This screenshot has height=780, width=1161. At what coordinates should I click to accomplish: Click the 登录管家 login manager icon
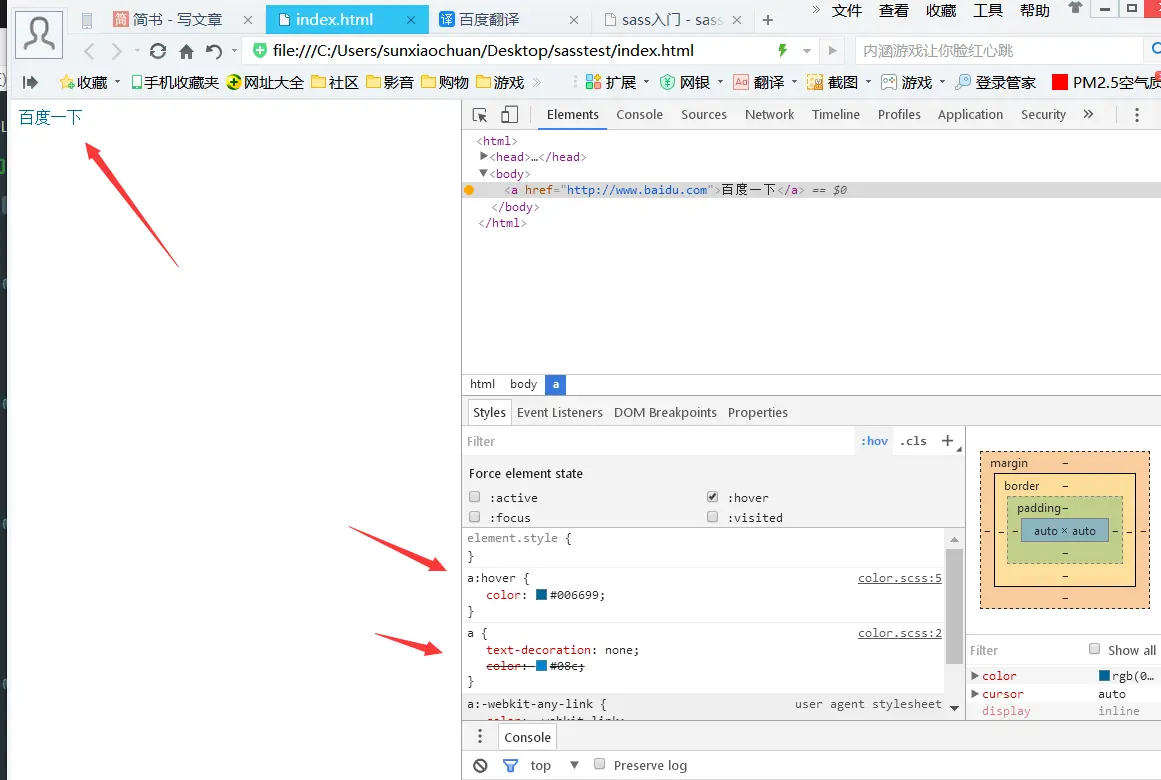tap(996, 82)
